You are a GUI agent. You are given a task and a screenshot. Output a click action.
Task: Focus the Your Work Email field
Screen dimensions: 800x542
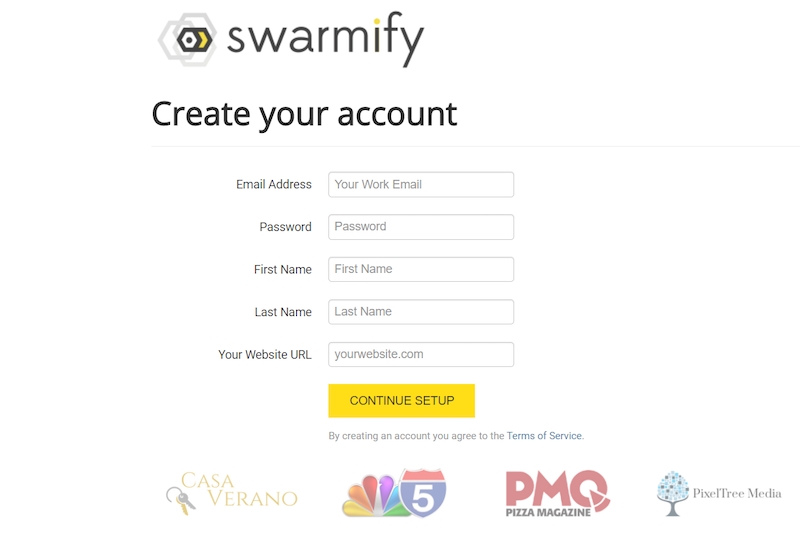421,184
